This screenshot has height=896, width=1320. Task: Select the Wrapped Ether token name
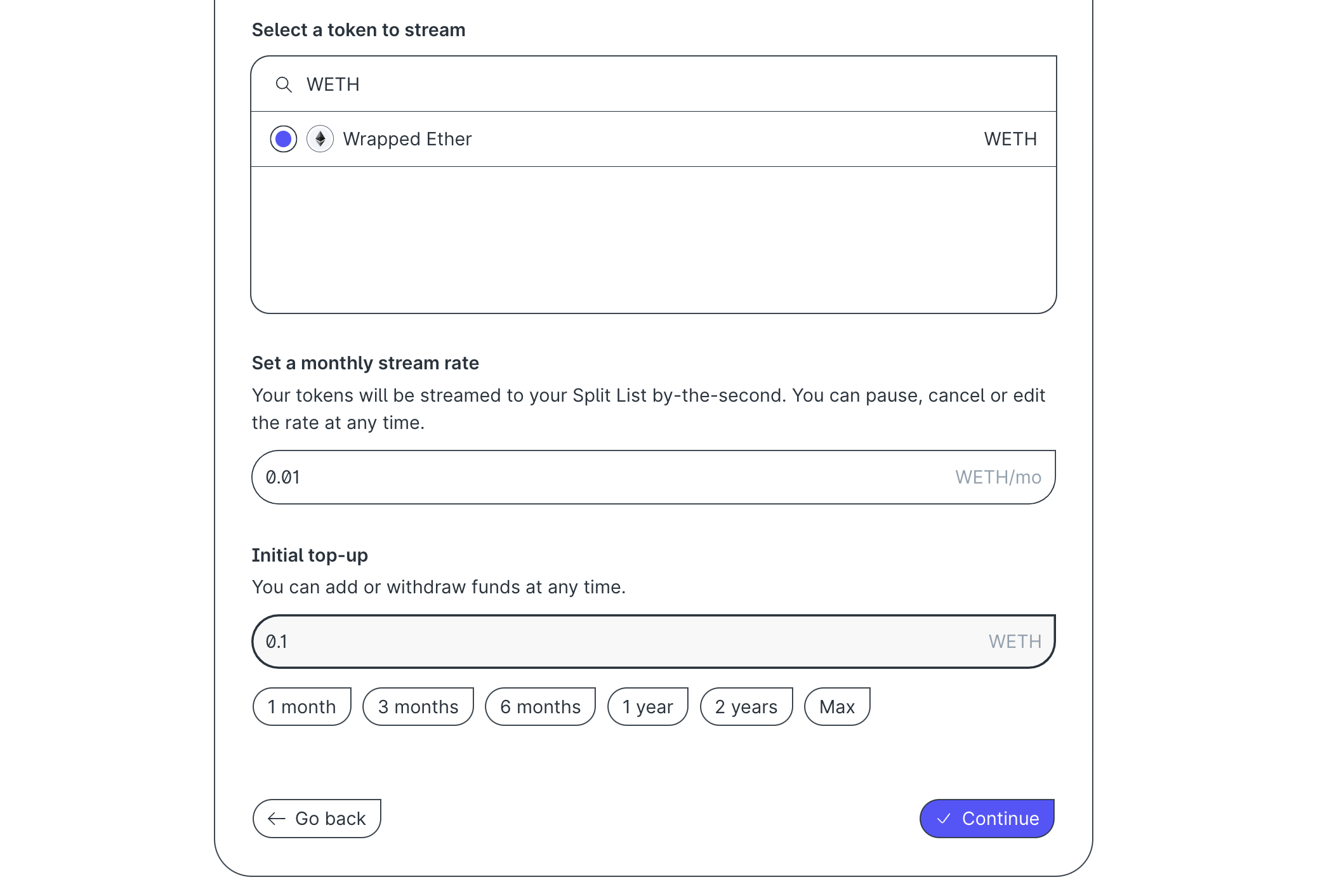(x=407, y=139)
